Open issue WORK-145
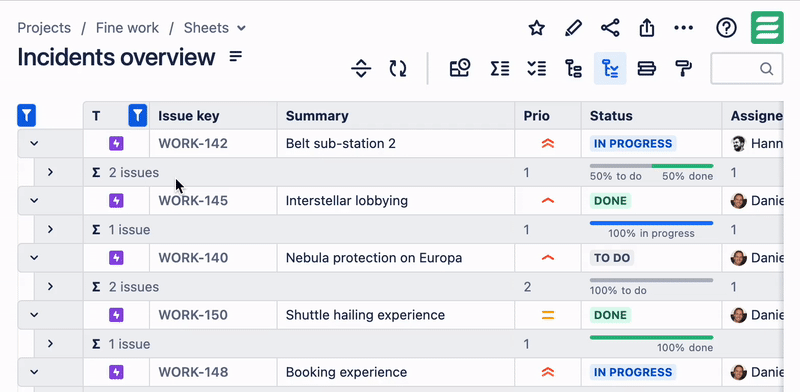 [193, 201]
